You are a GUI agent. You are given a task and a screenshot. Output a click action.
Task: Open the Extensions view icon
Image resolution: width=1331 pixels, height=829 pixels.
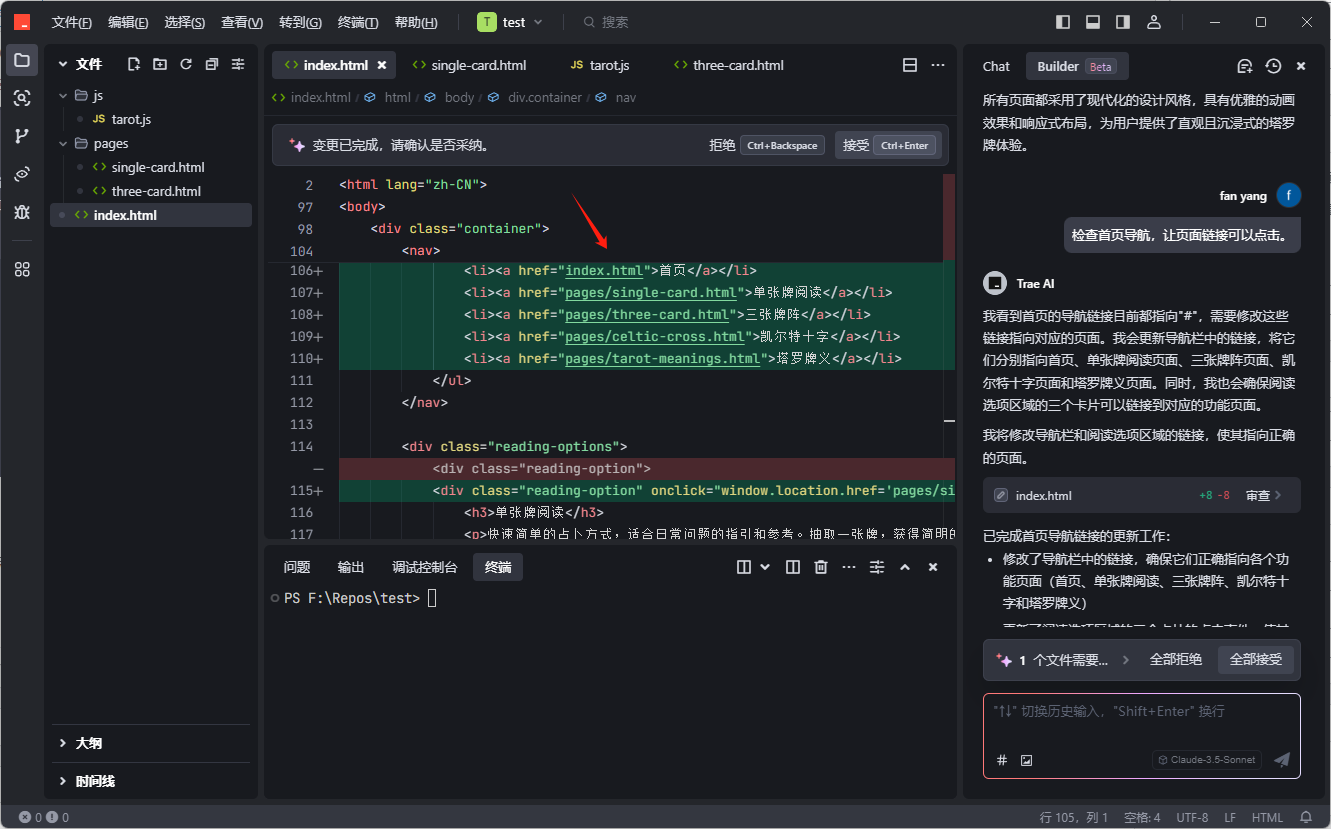coord(22,269)
